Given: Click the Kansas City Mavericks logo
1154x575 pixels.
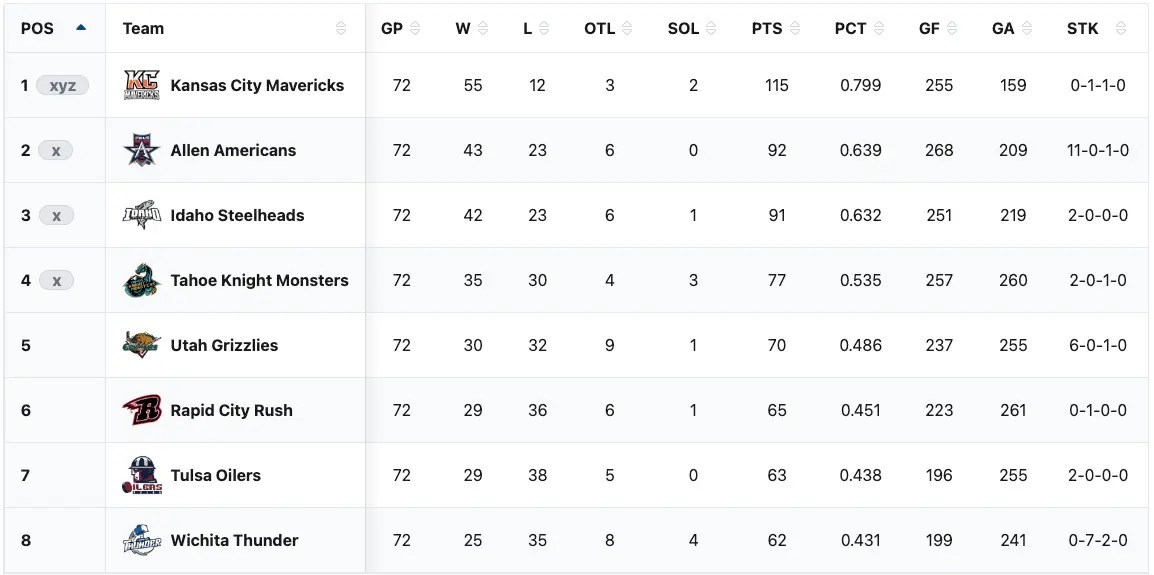Looking at the screenshot, I should (141, 86).
